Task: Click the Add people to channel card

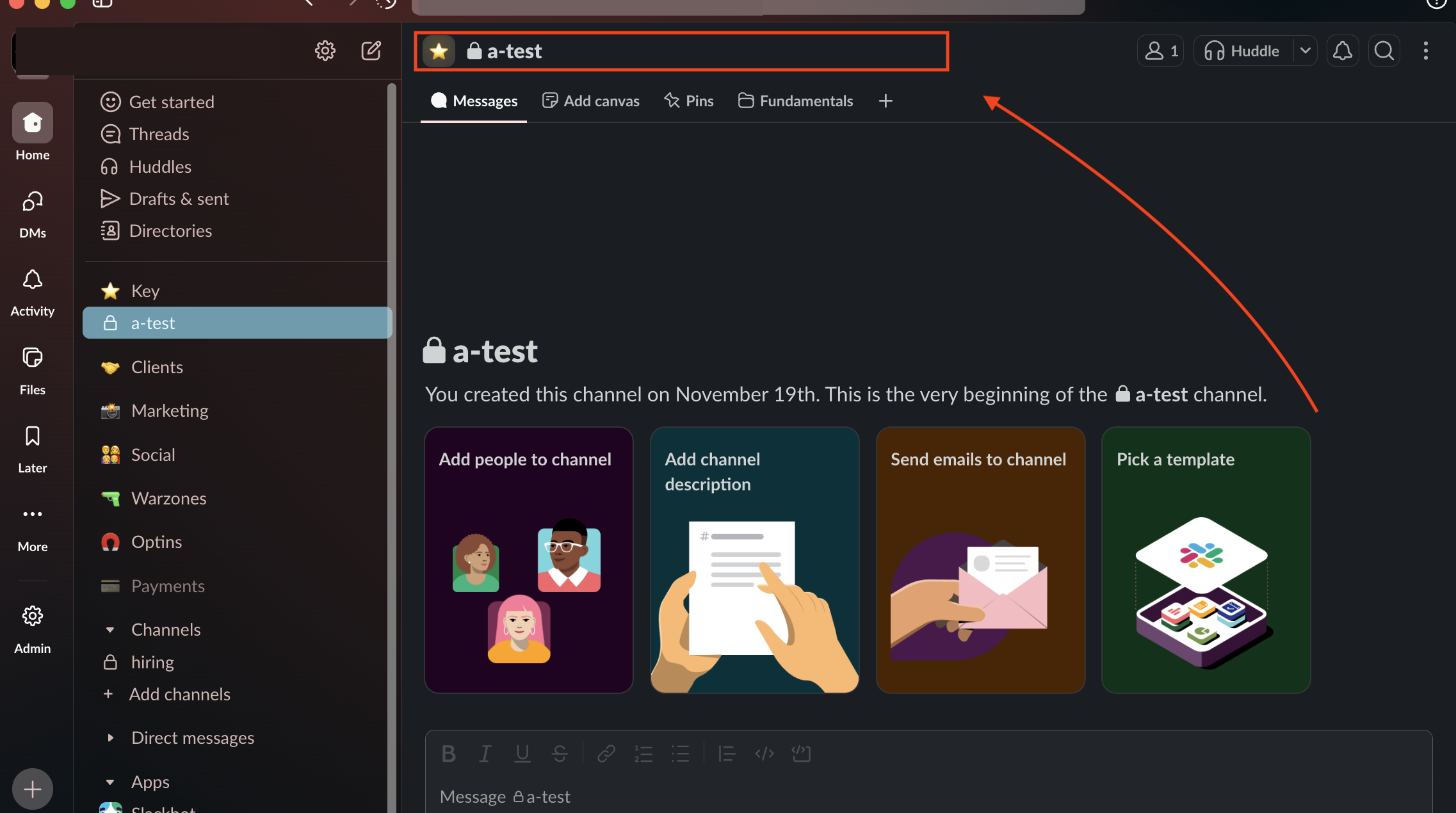Action: (528, 559)
